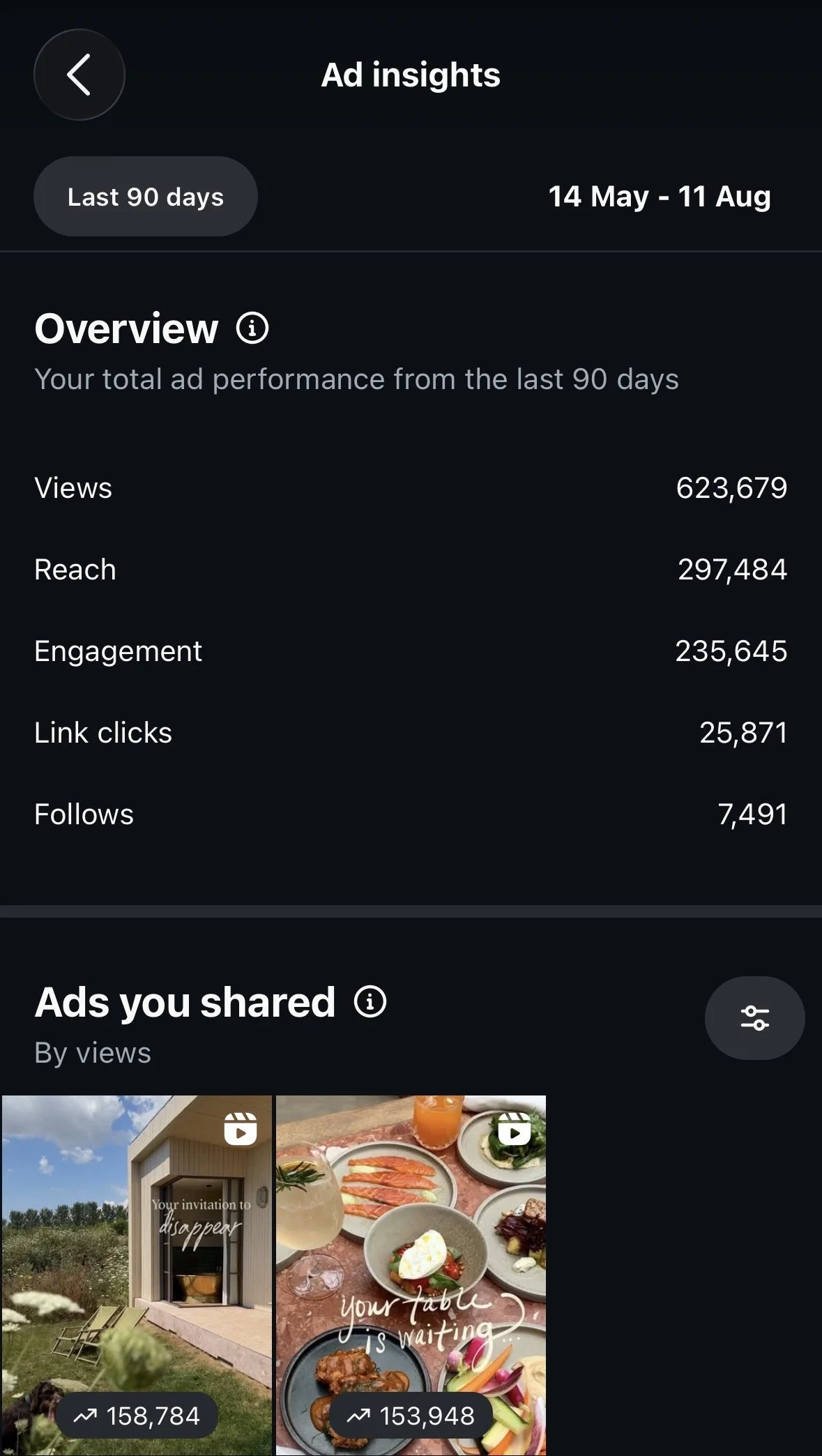Open the cabin 'invitation to disappear' ad

pyautogui.click(x=137, y=1275)
